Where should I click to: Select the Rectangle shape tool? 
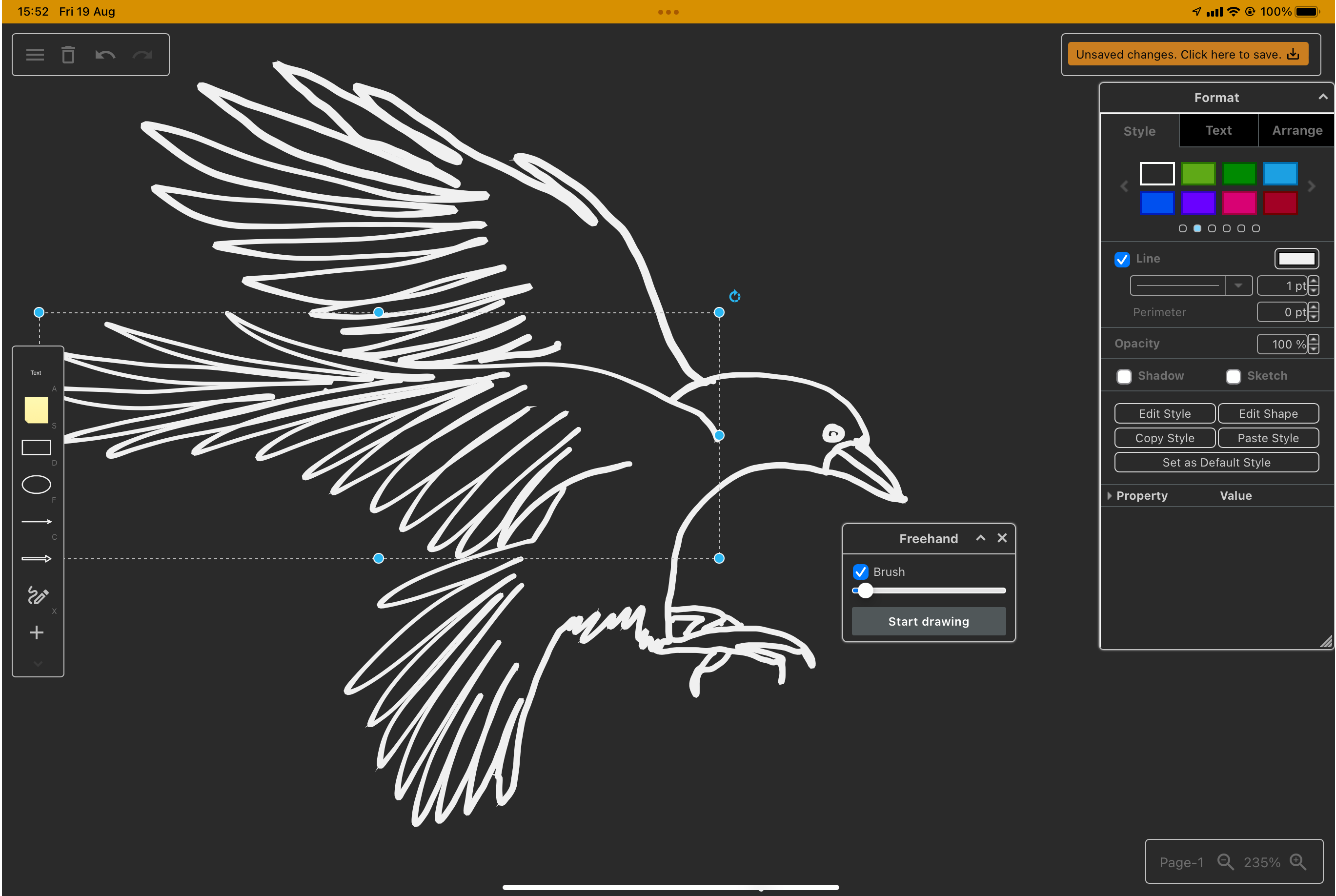(x=37, y=447)
